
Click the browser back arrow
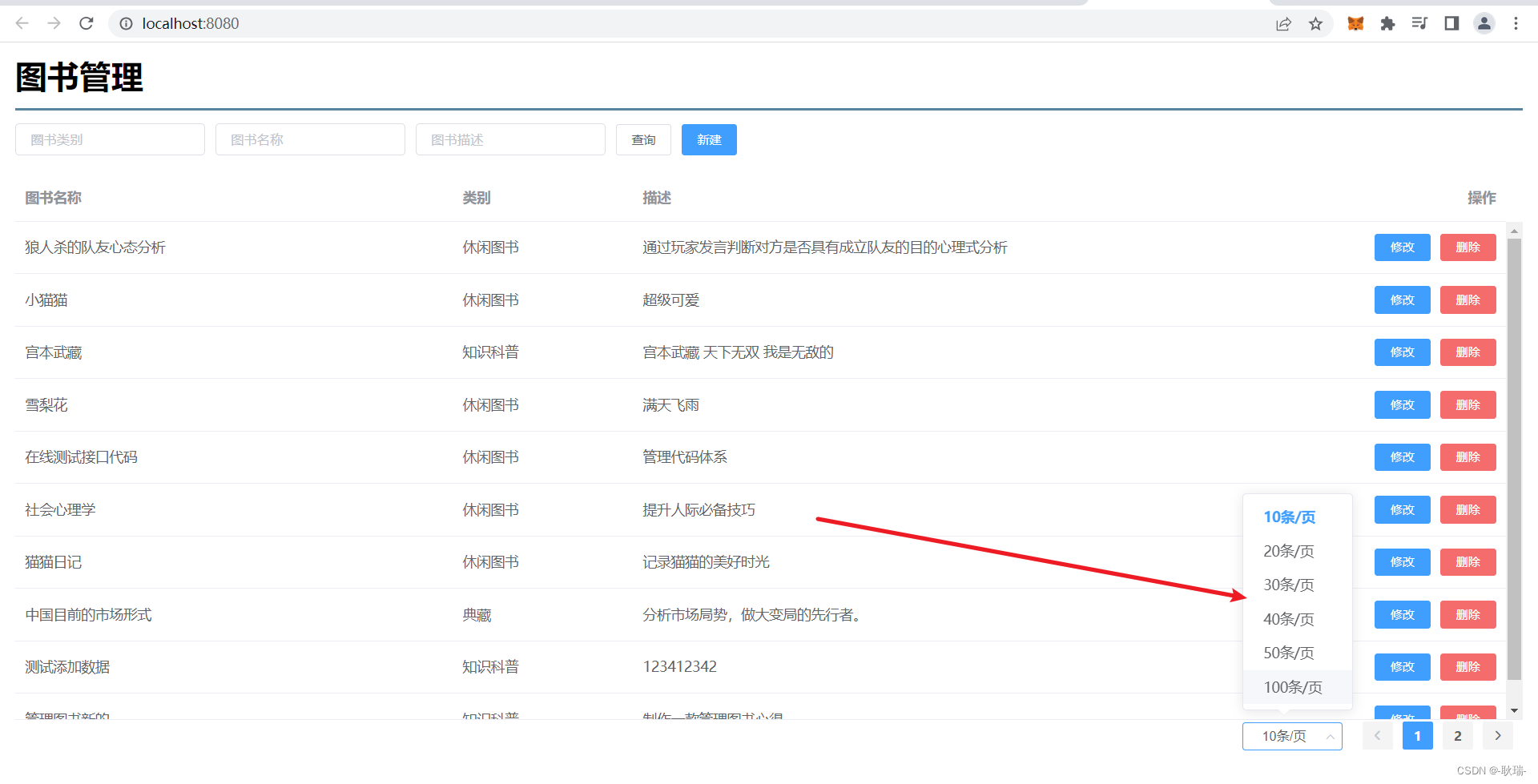pyautogui.click(x=22, y=23)
